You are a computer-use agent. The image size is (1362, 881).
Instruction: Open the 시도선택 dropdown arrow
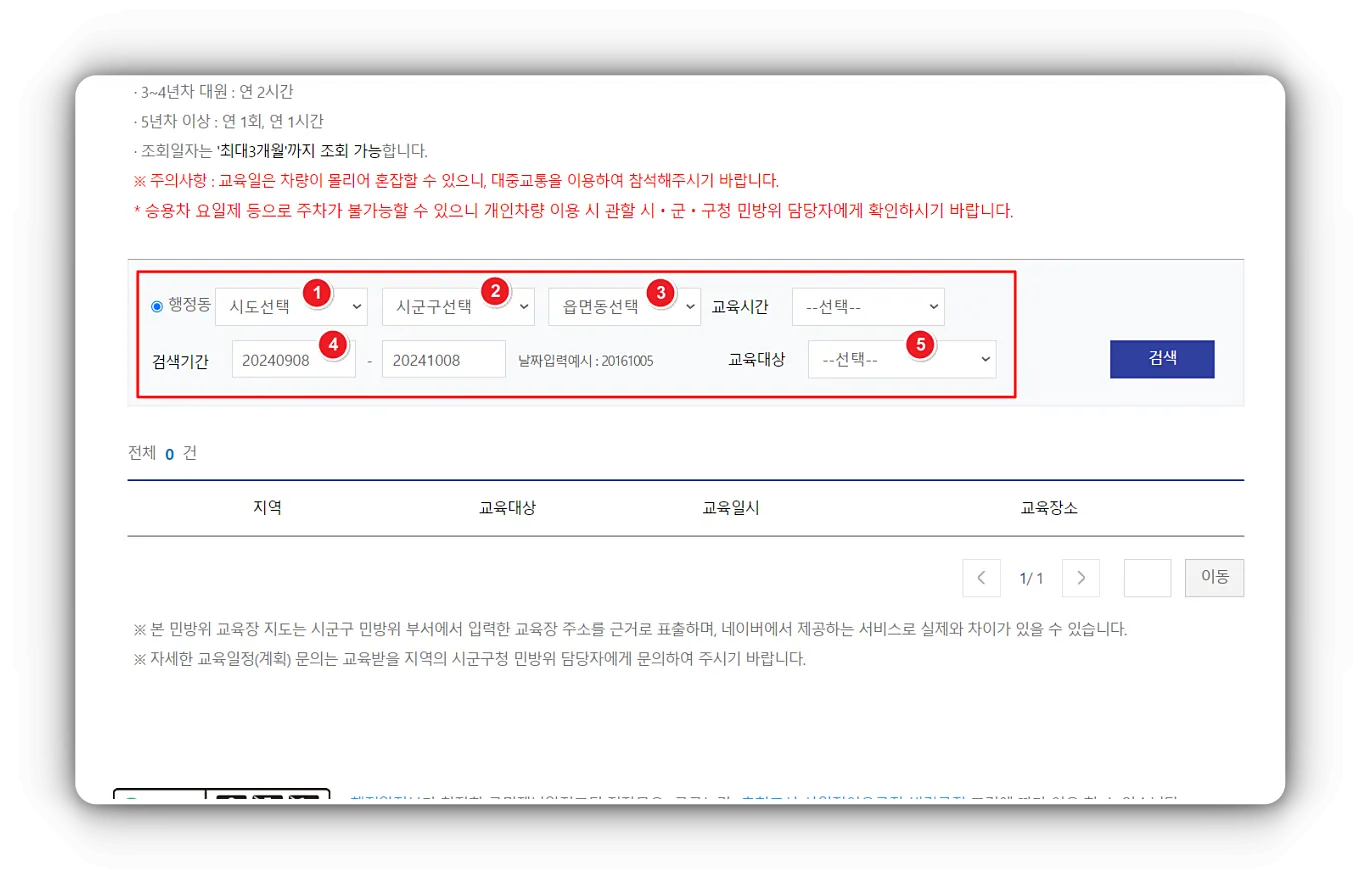(x=355, y=306)
